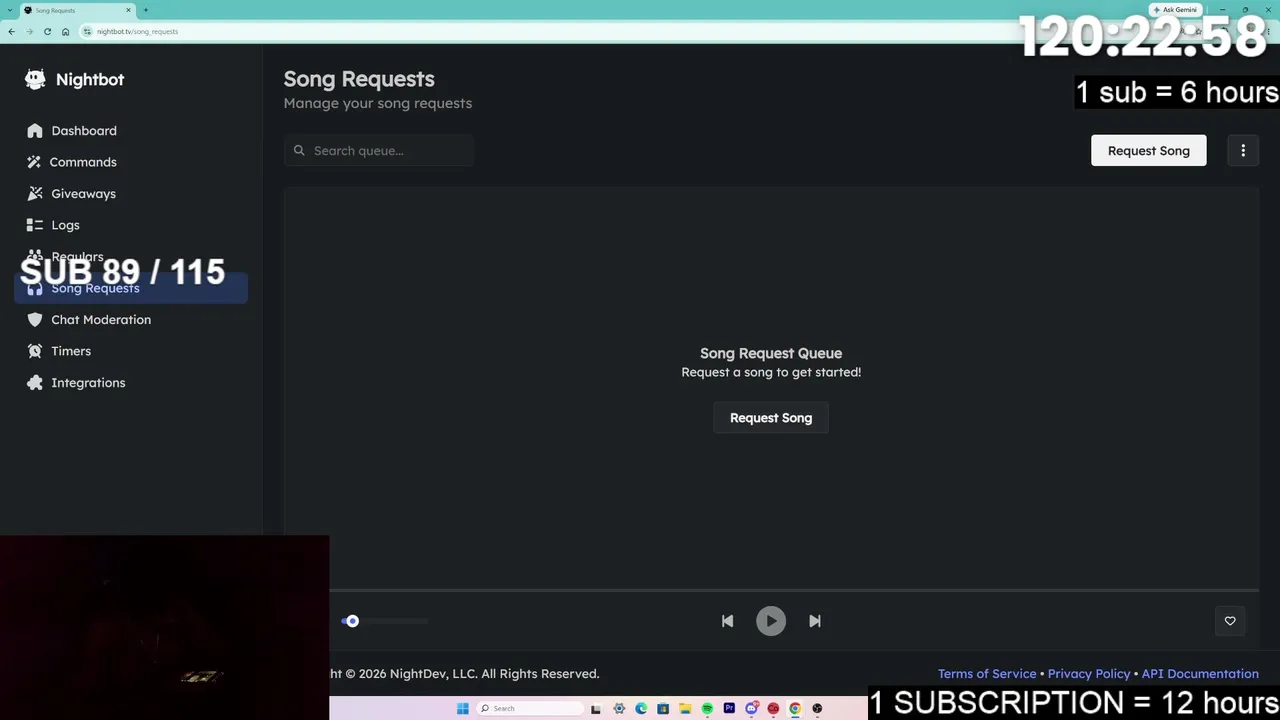Open the Logs page
The height and width of the screenshot is (720, 1280).
(x=65, y=225)
